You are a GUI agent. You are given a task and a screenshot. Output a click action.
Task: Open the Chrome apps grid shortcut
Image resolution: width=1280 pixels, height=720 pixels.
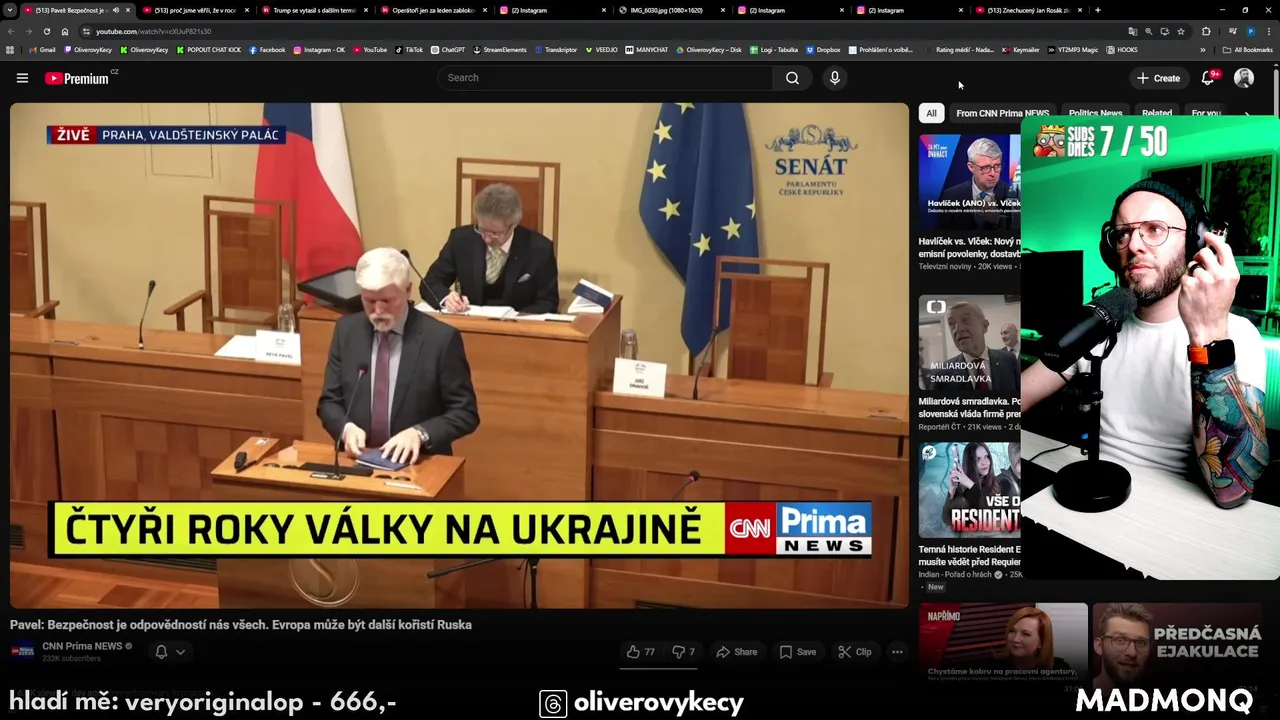point(10,50)
